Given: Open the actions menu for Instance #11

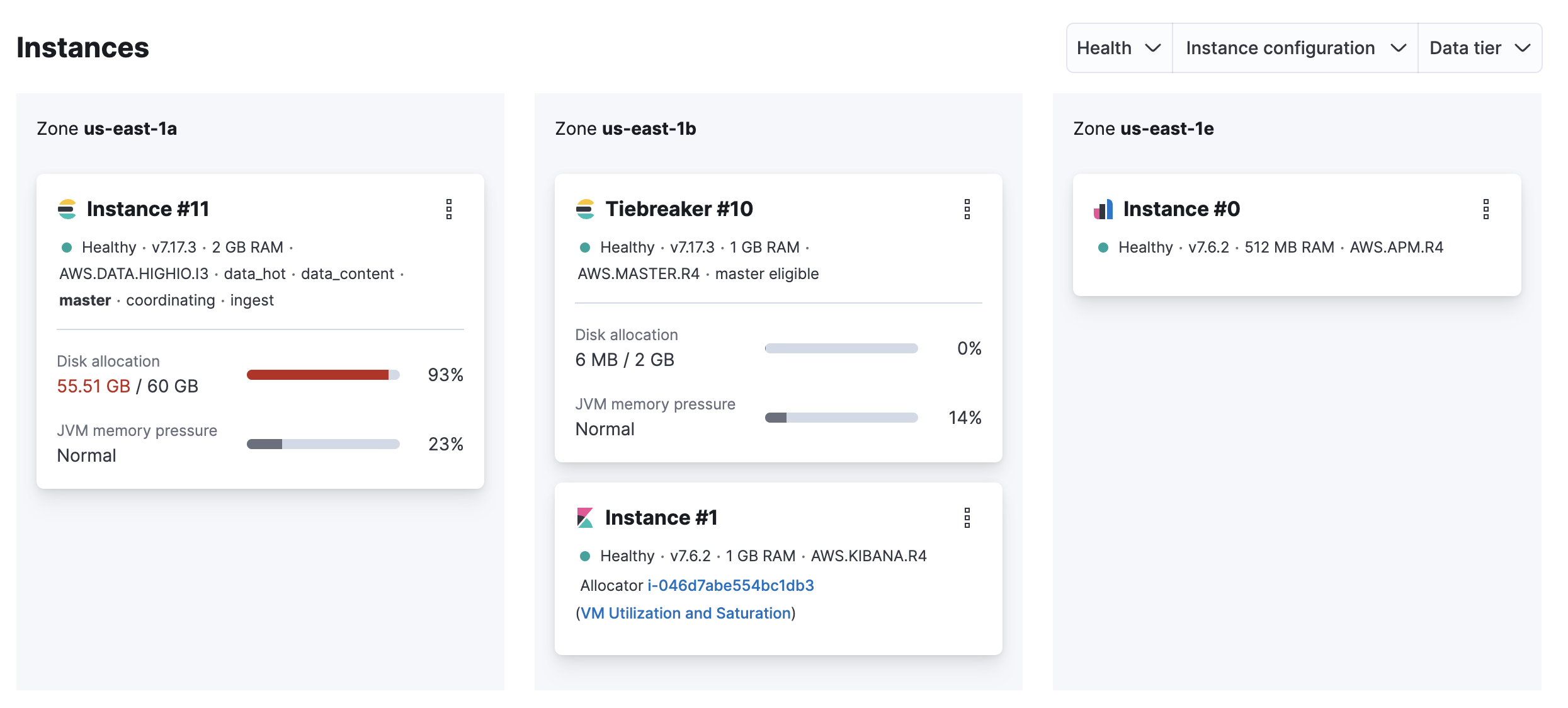Looking at the screenshot, I should tap(449, 209).
